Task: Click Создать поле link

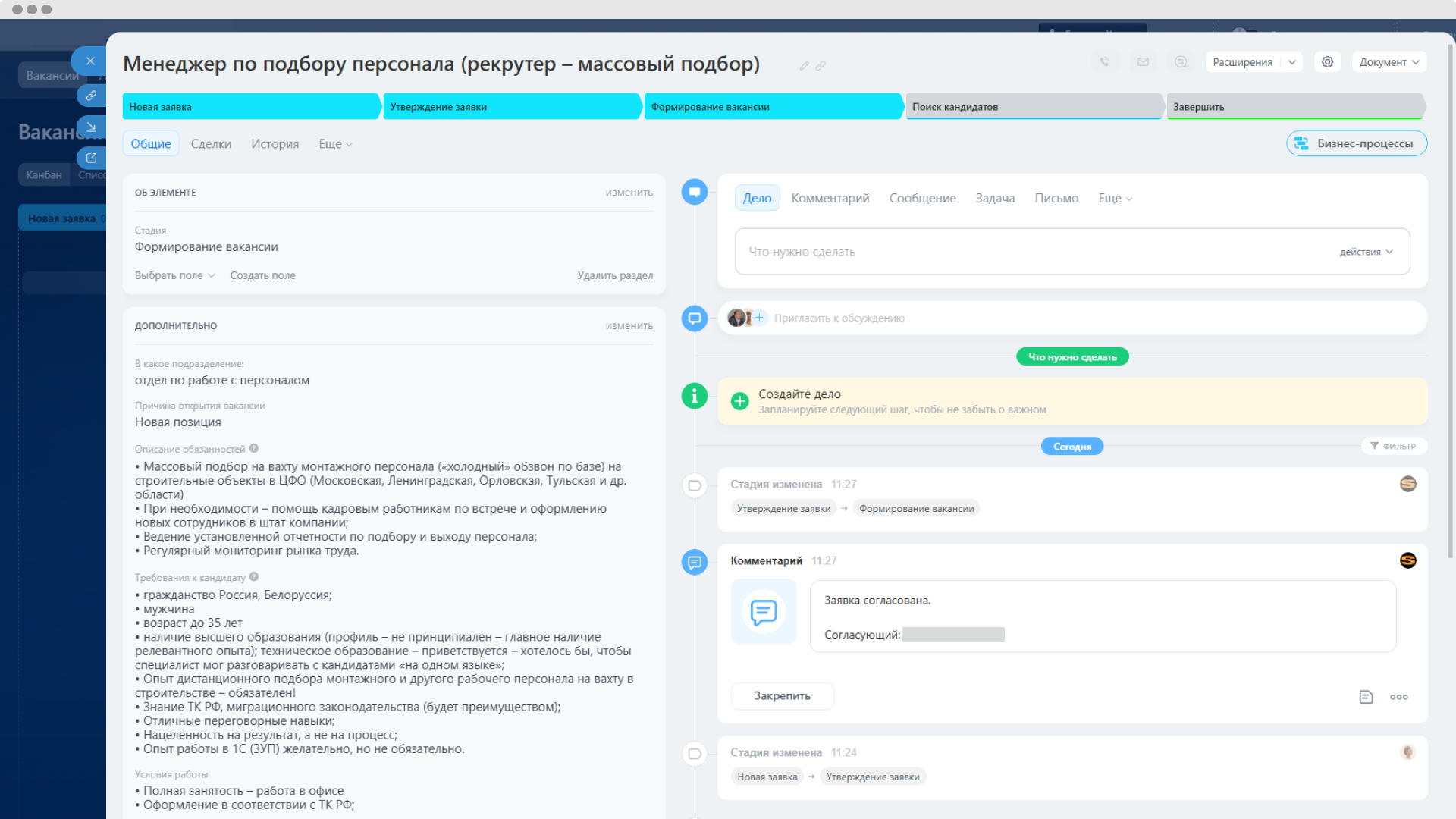Action: pyautogui.click(x=262, y=275)
